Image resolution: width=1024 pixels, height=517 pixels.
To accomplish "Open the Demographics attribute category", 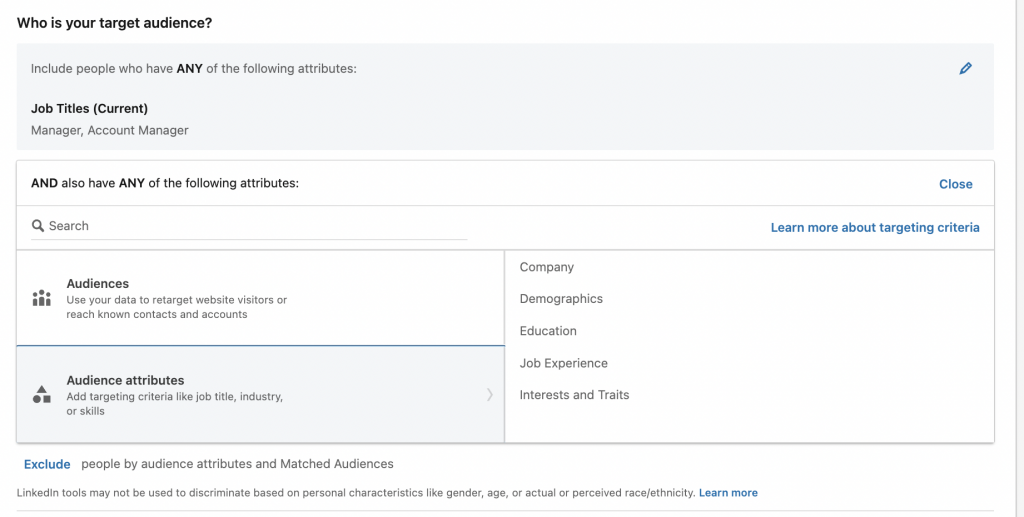I will [561, 299].
